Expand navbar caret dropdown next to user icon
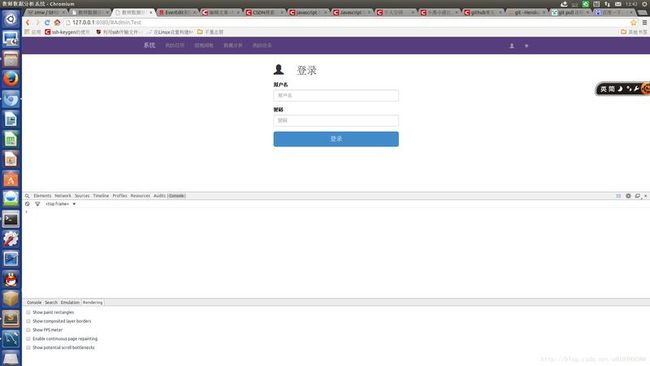The width and height of the screenshot is (650, 366). pos(526,46)
